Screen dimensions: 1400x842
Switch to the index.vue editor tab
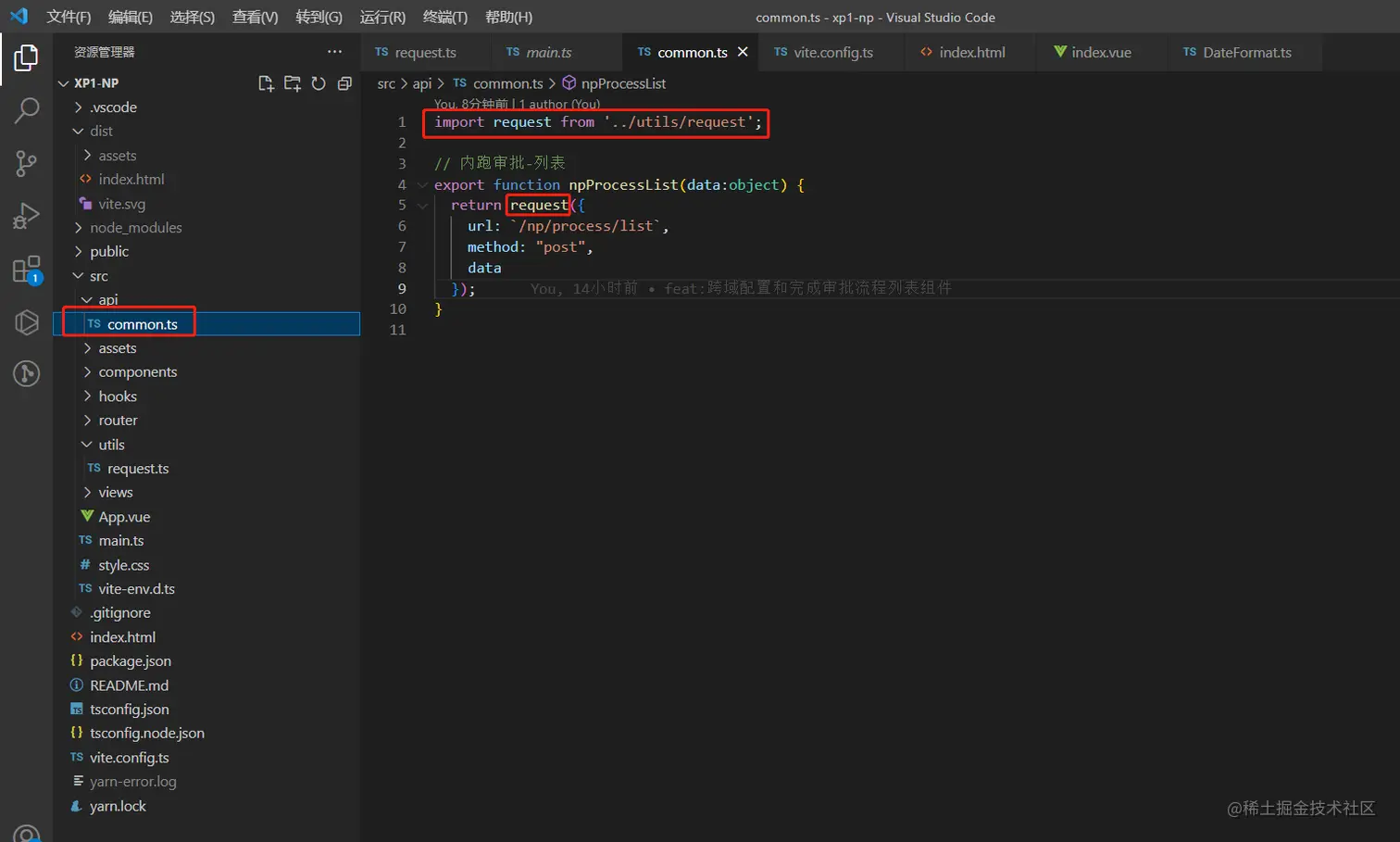pyautogui.click(x=1101, y=52)
